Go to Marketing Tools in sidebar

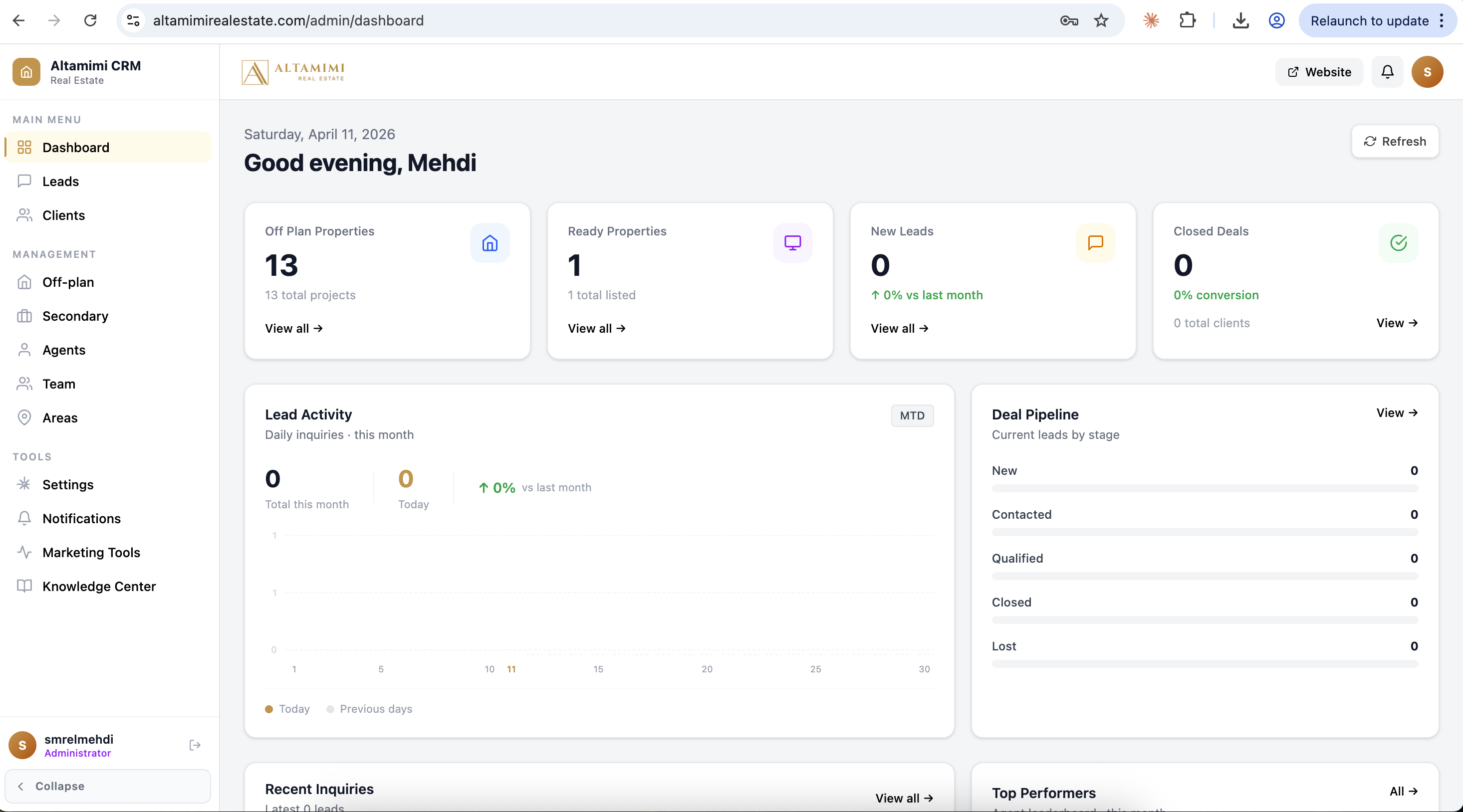click(91, 553)
